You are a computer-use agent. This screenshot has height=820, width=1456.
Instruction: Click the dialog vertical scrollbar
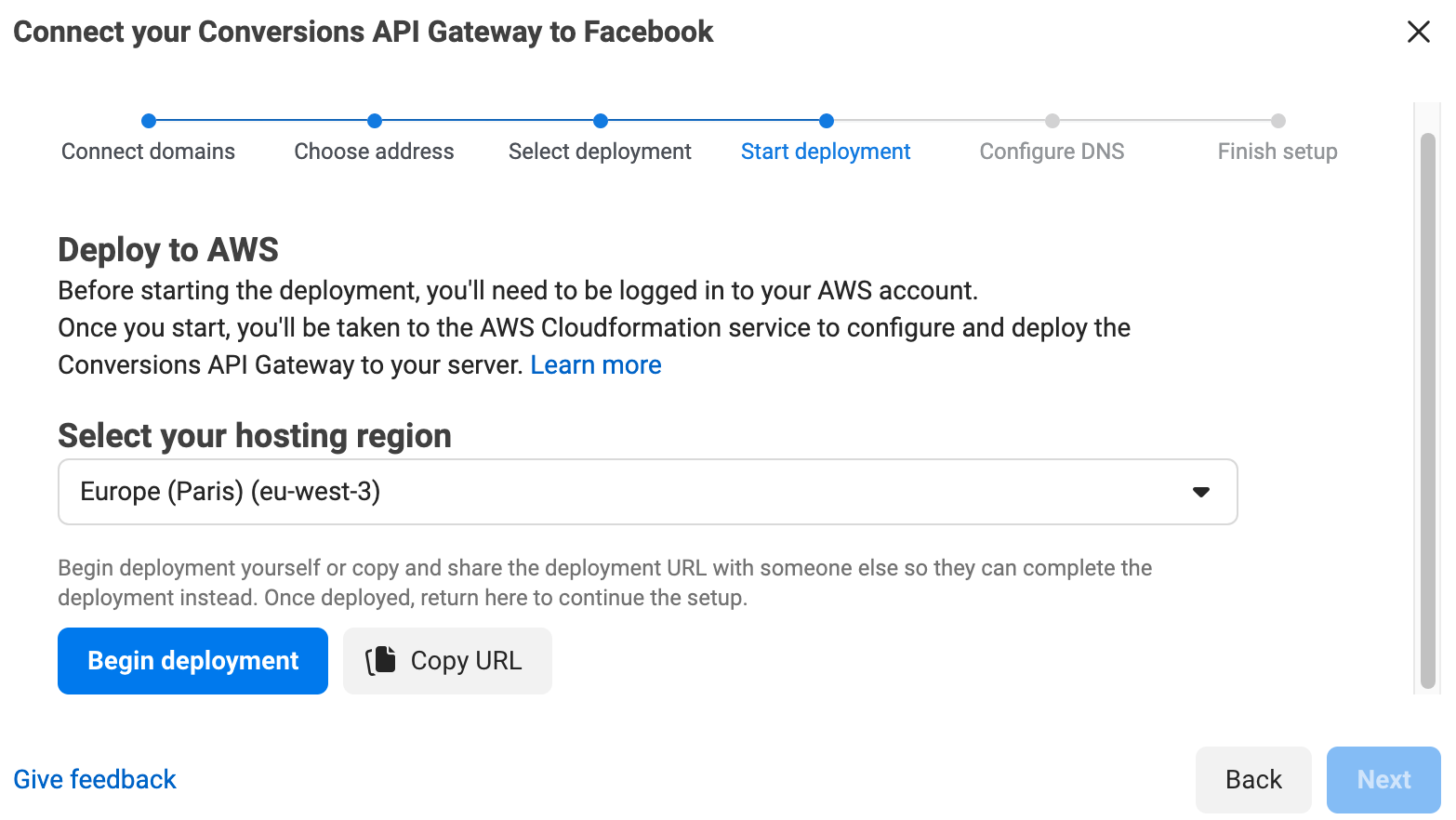pyautogui.click(x=1428, y=412)
